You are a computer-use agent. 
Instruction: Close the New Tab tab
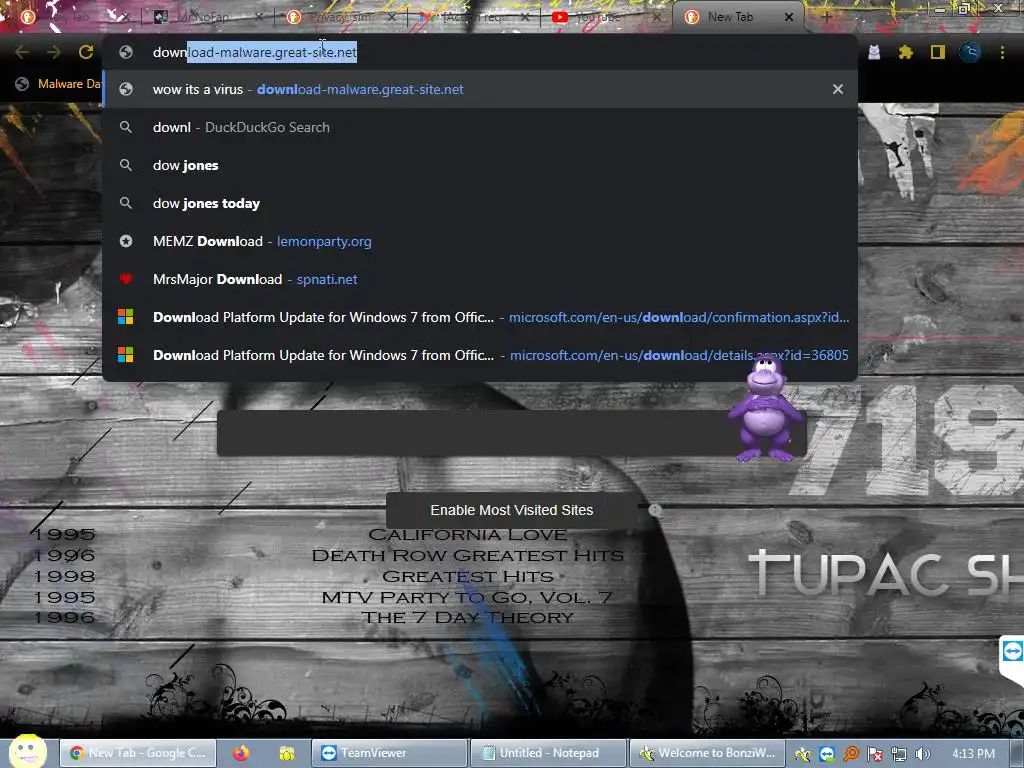point(789,17)
